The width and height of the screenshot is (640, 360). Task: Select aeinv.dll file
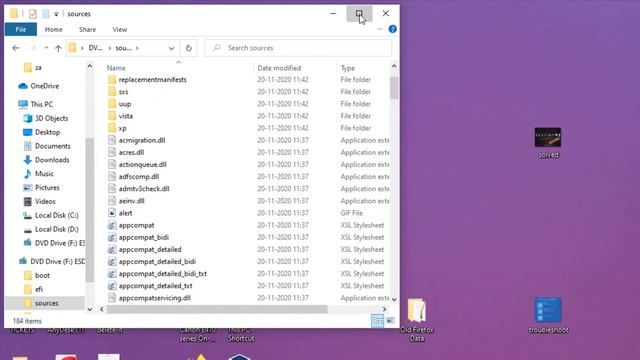click(131, 201)
